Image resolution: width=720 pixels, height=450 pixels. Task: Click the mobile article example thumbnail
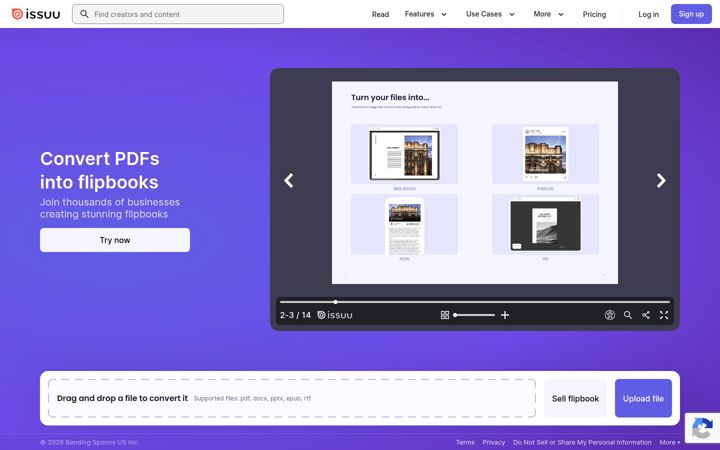[404, 225]
